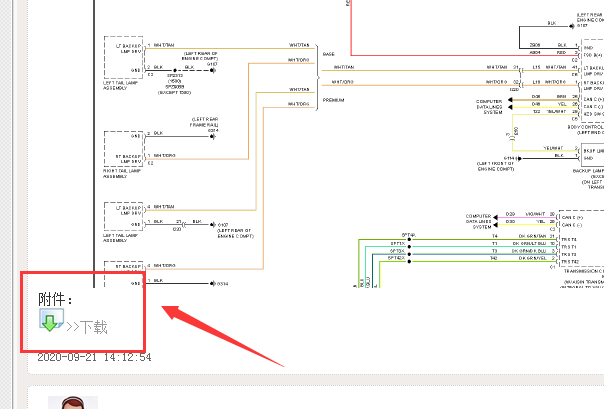Click the post timestamp 2020-09-21 14:12:54
The image size is (604, 409).
coord(94,357)
